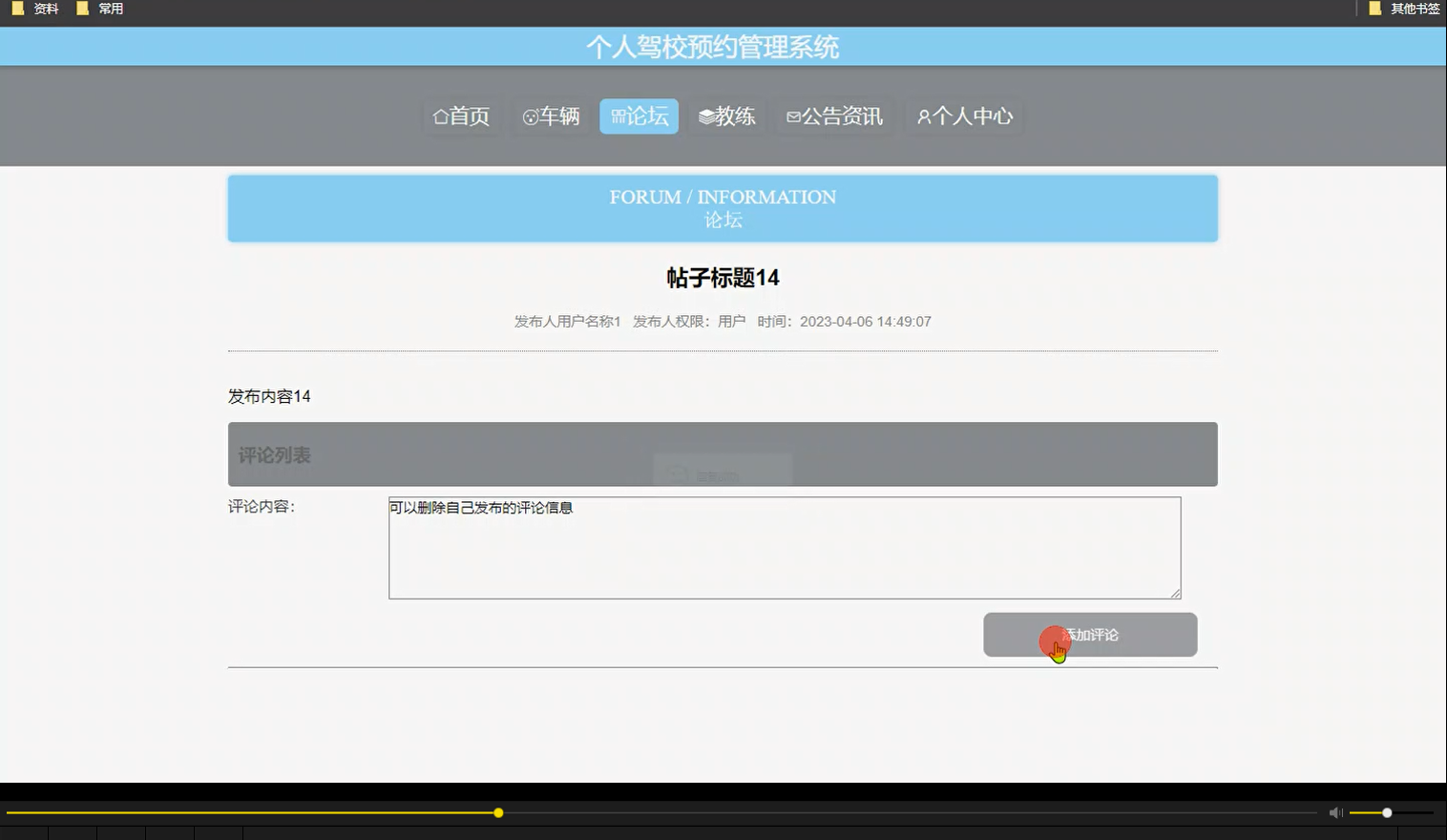Select the home icon on 首页
Viewport: 1447px width, 840px height.
(x=440, y=115)
